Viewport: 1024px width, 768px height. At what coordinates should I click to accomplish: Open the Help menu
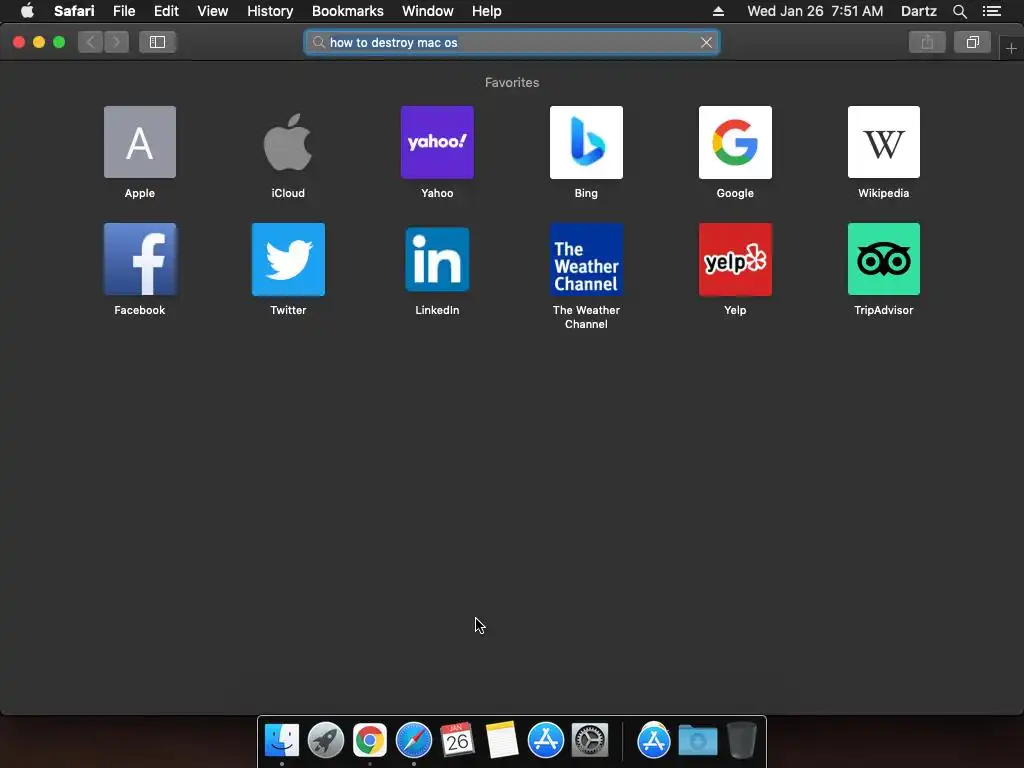click(x=487, y=11)
